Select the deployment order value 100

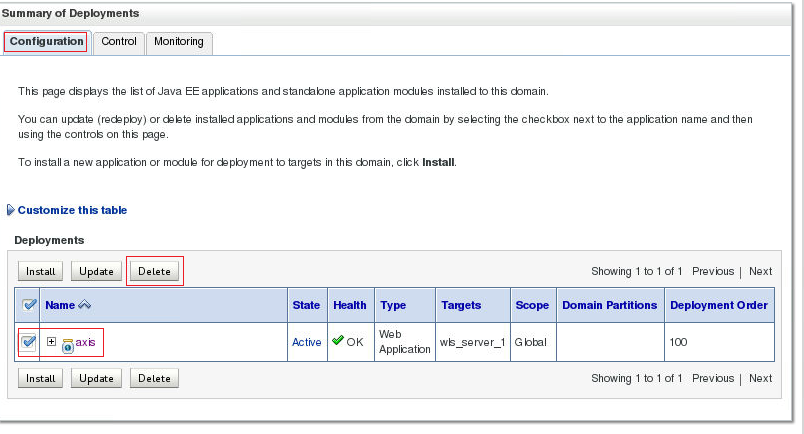pos(678,342)
